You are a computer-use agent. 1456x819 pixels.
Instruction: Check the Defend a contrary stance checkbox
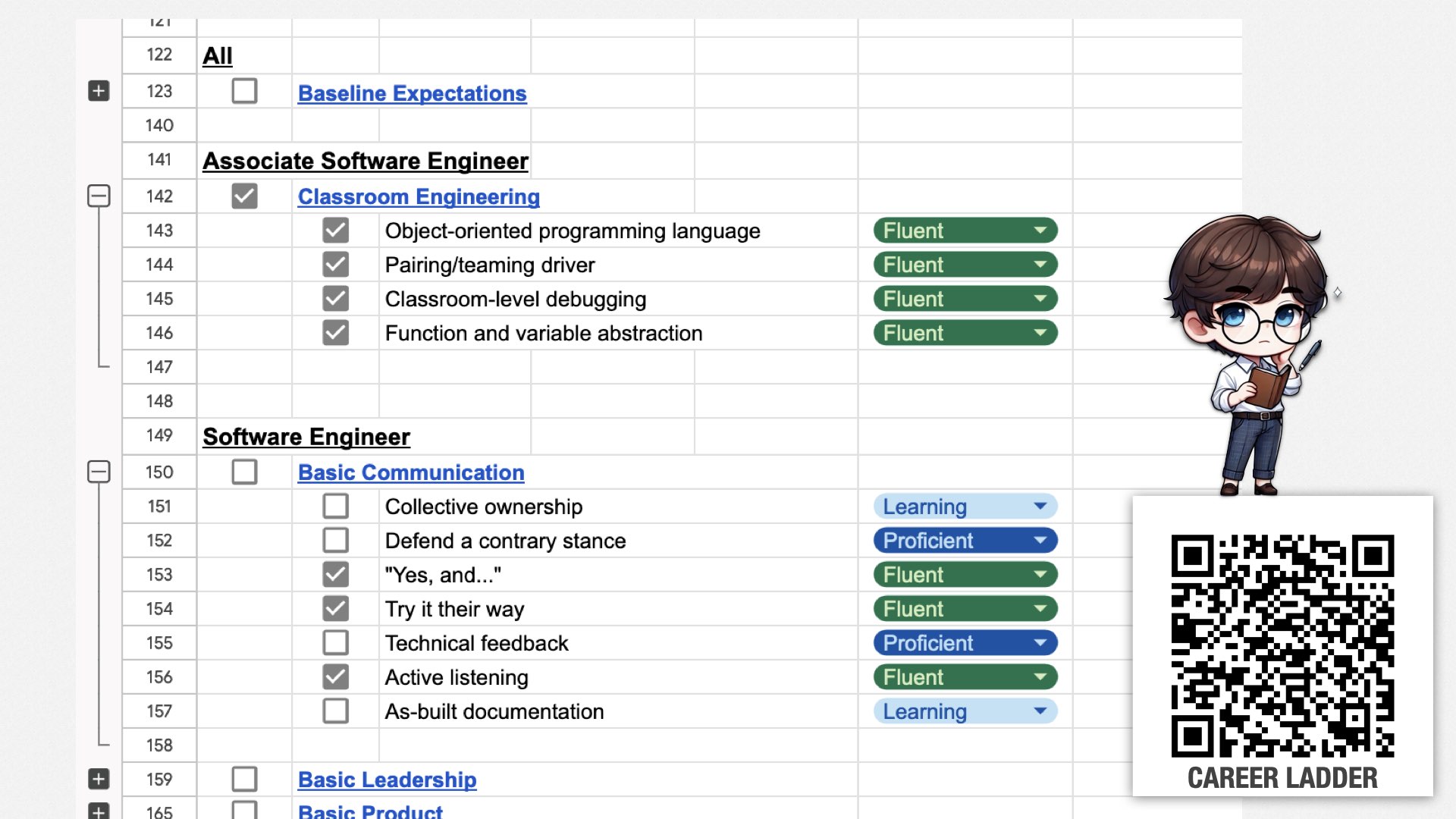pyautogui.click(x=335, y=540)
